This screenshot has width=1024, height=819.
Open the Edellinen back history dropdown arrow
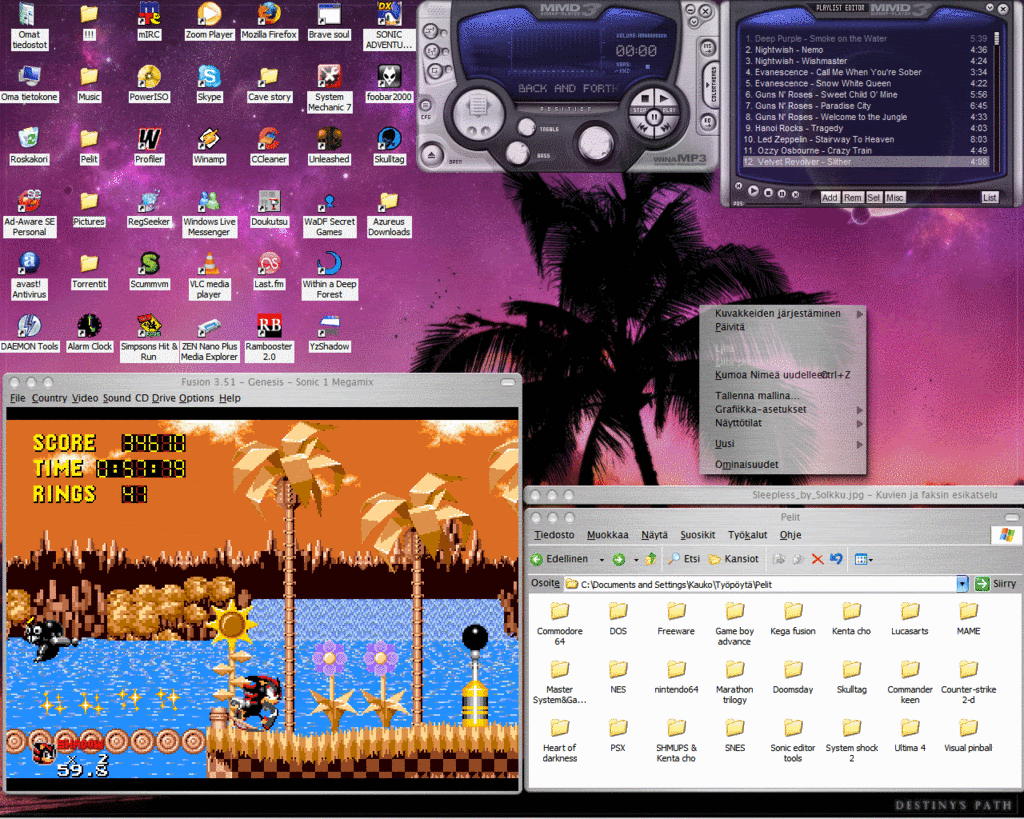pyautogui.click(x=601, y=560)
